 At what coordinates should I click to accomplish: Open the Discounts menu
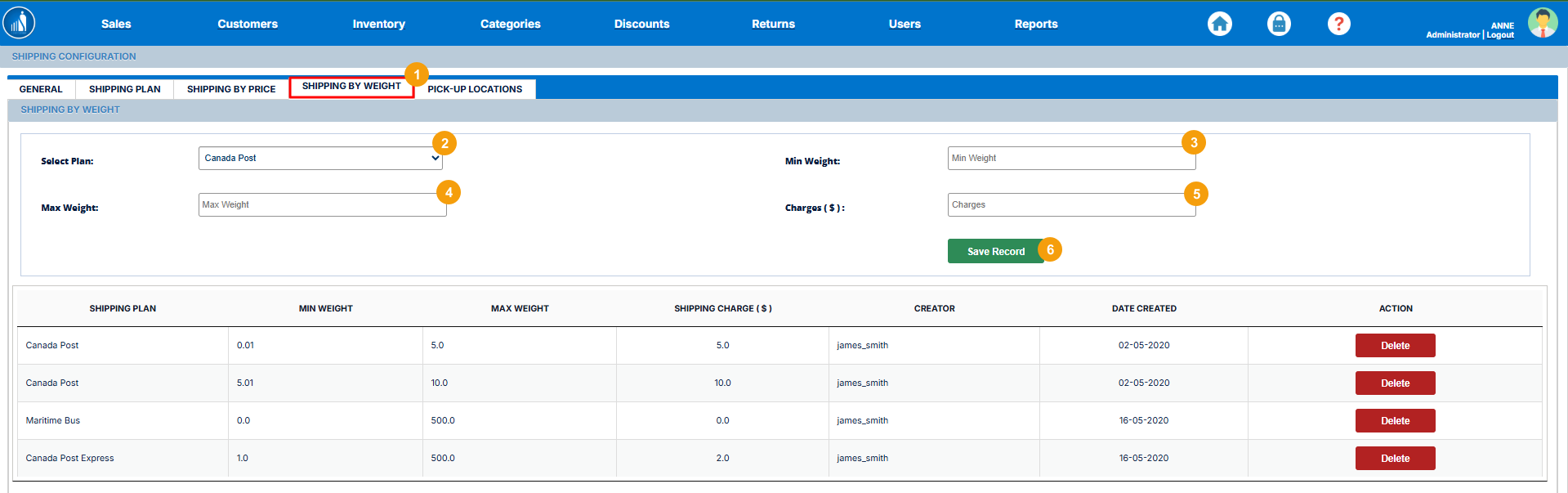[641, 25]
